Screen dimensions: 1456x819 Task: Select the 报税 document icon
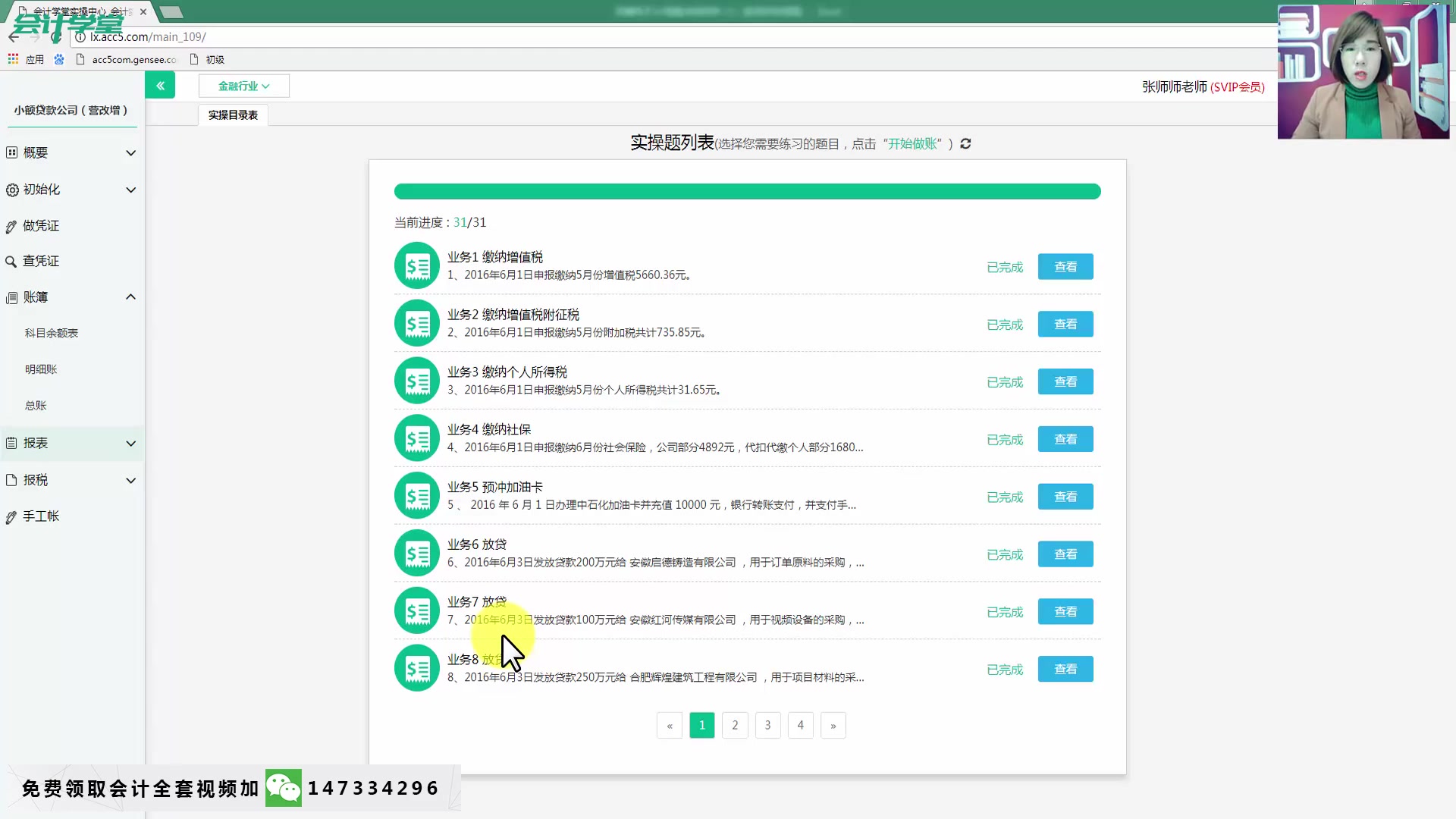[x=11, y=479]
